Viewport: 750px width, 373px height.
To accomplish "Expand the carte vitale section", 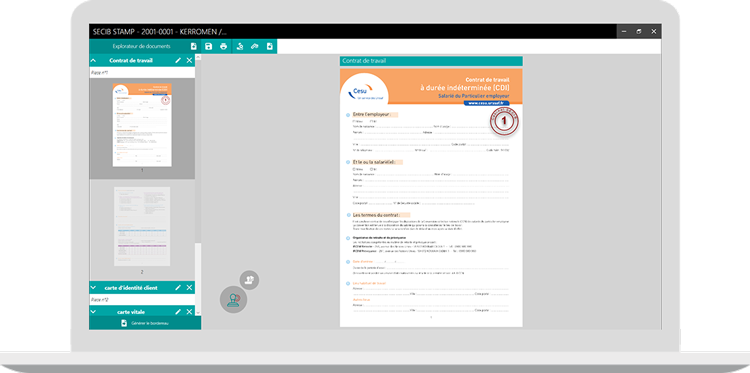I will 93,312.
